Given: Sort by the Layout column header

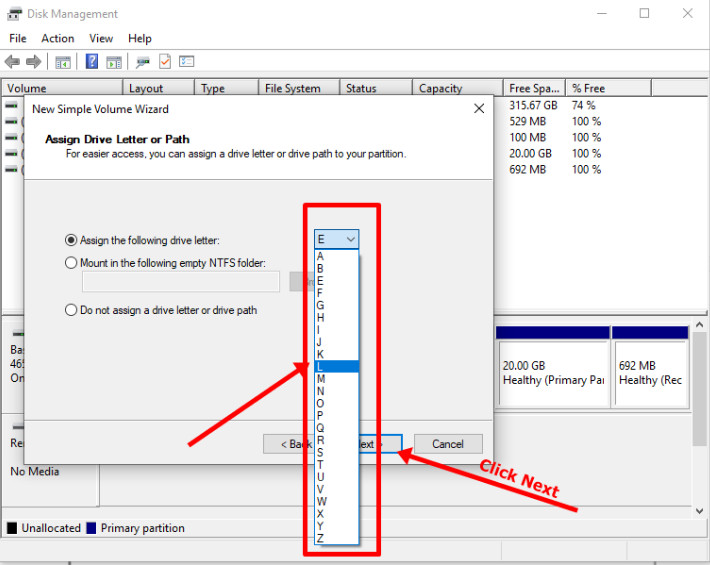Looking at the screenshot, I should 158,88.
